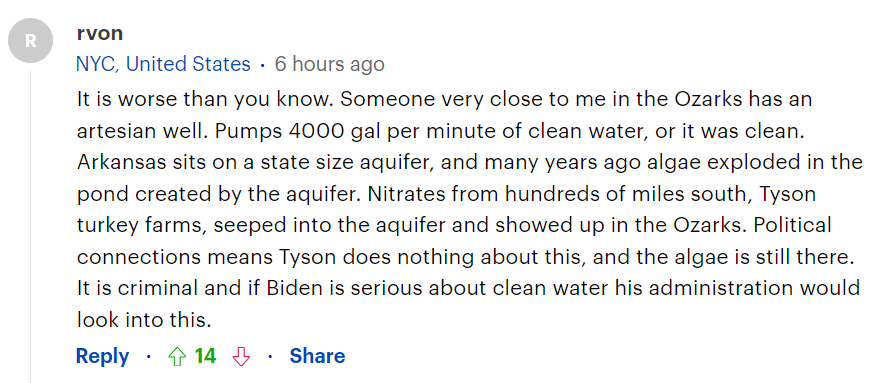
Task: Open rvon's gray 'R' avatar
Action: point(30,40)
